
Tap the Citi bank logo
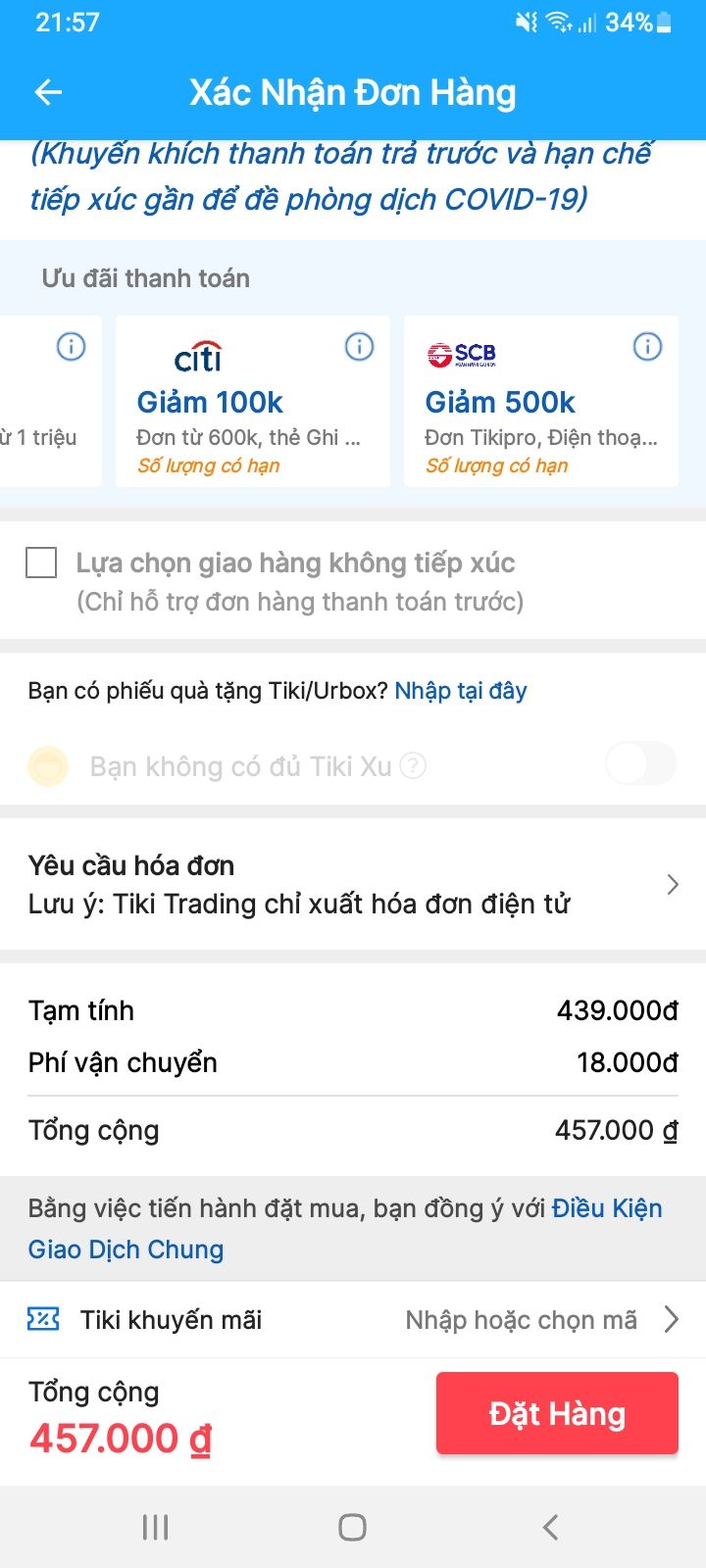(x=198, y=357)
